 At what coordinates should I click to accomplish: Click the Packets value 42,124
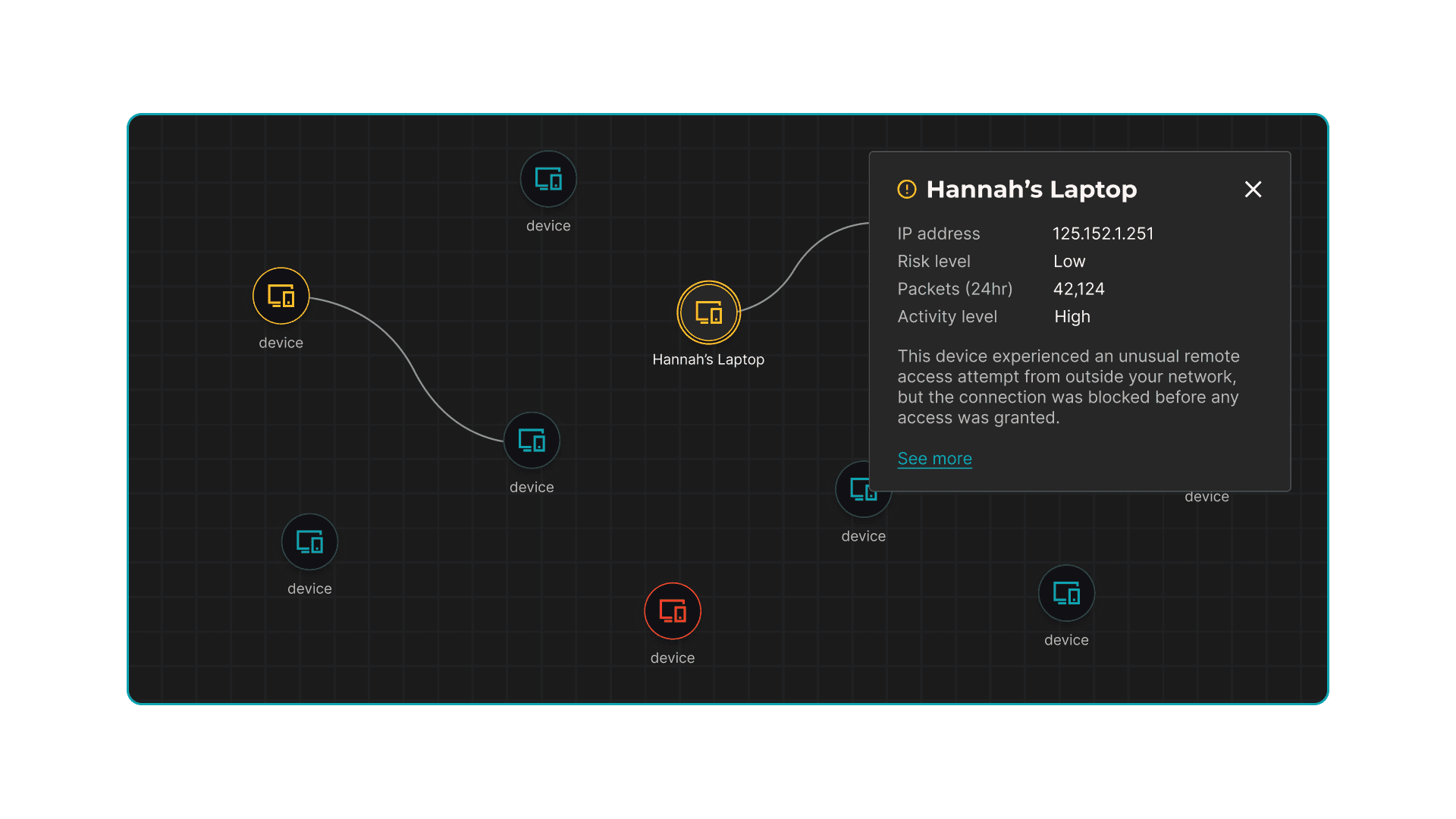1079,289
